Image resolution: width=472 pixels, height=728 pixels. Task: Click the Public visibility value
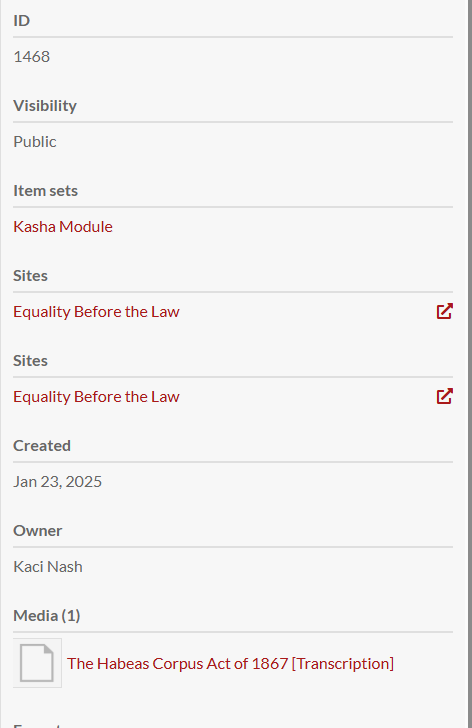35,142
